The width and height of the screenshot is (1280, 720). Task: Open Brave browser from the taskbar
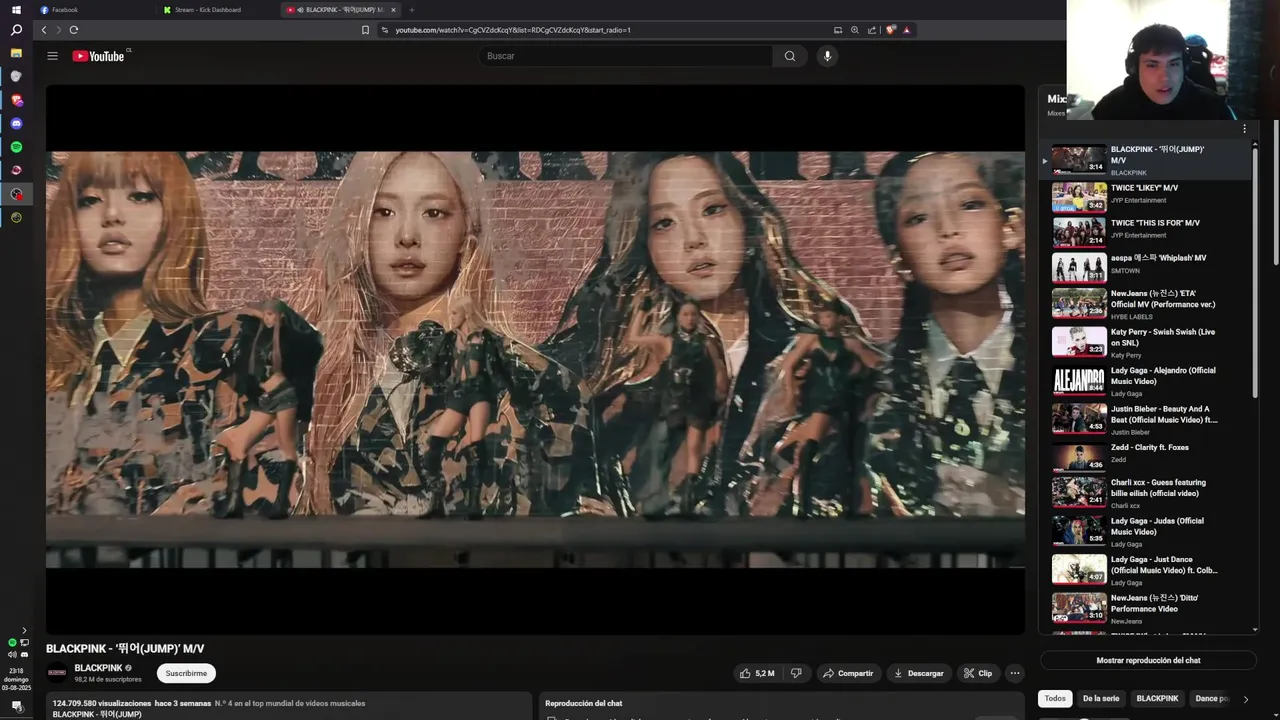[x=16, y=100]
